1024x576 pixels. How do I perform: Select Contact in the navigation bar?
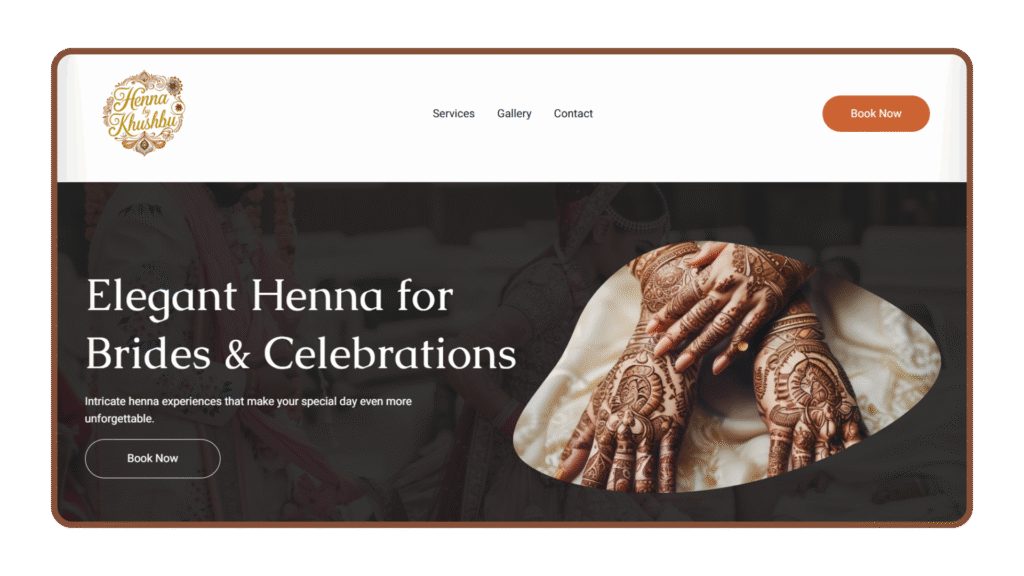tap(573, 114)
